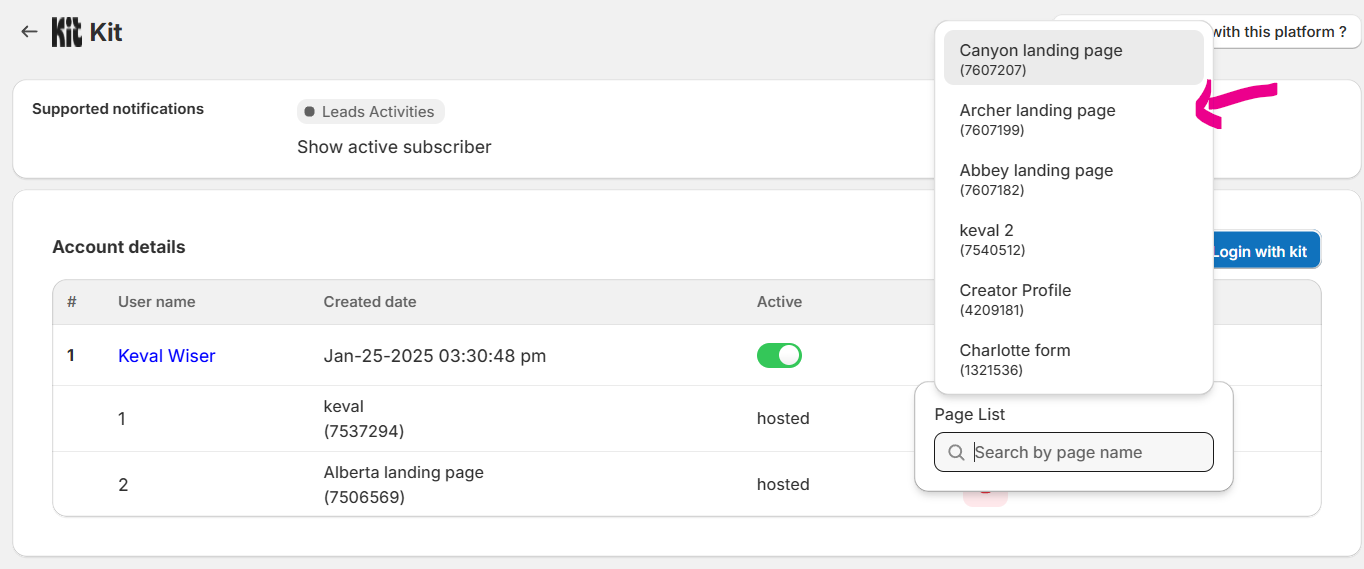1364x569 pixels.
Task: Choose Abbey landing page from list
Action: (x=1074, y=179)
